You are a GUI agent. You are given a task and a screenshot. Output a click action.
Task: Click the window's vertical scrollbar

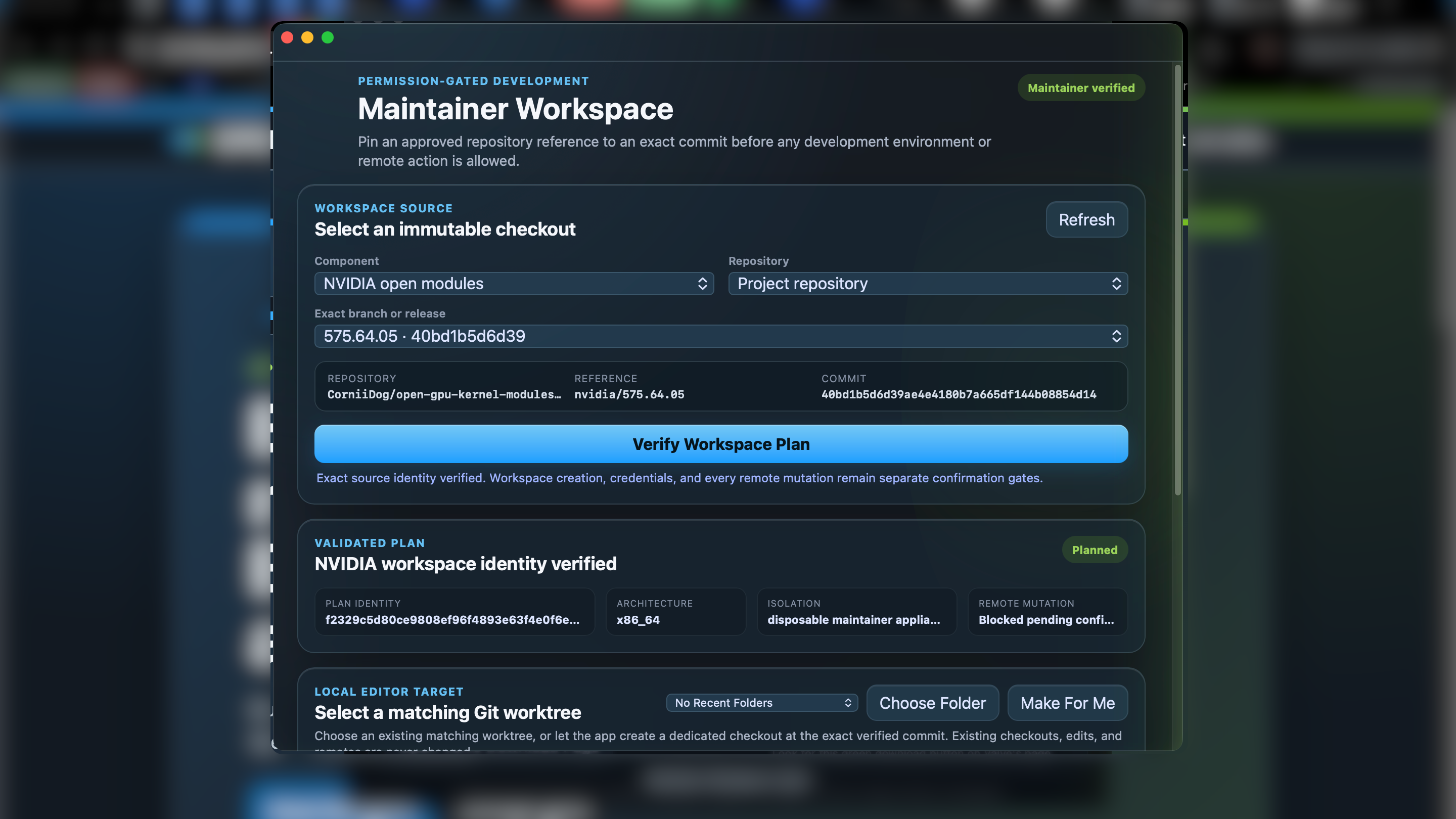coord(1178,280)
